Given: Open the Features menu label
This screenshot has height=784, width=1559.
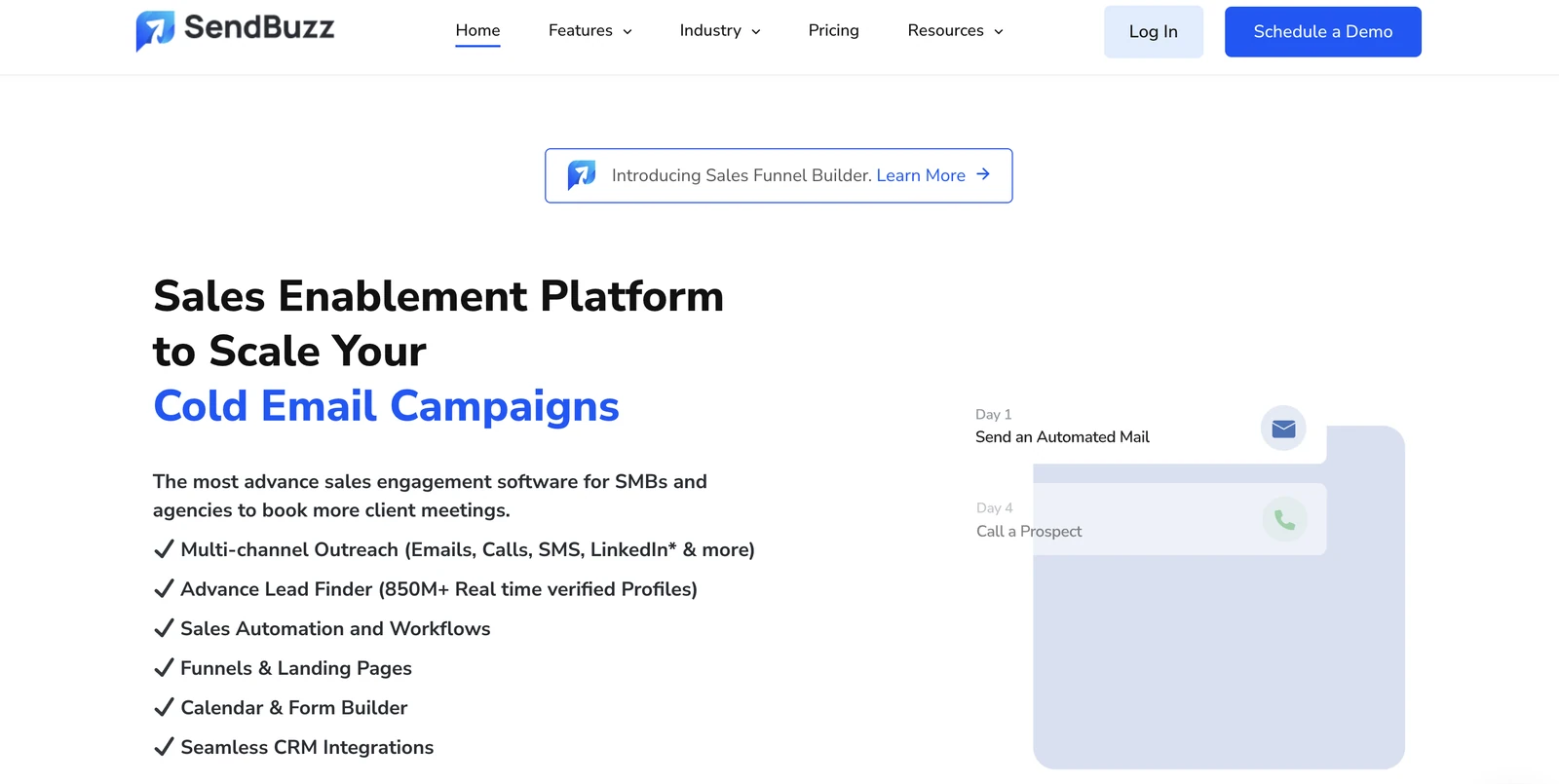Looking at the screenshot, I should [581, 30].
